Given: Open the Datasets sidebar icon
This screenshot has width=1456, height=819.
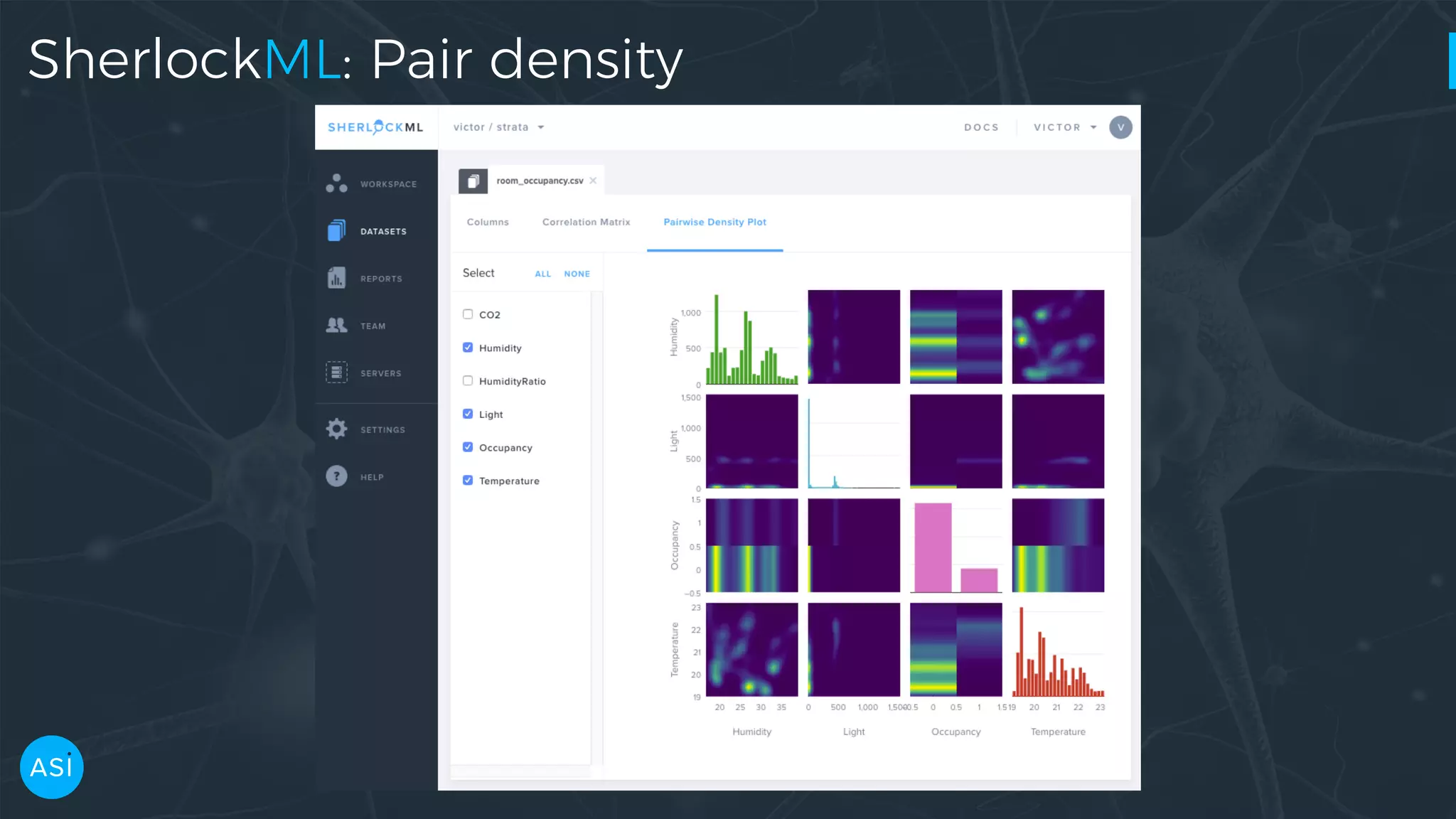Looking at the screenshot, I should tap(336, 231).
